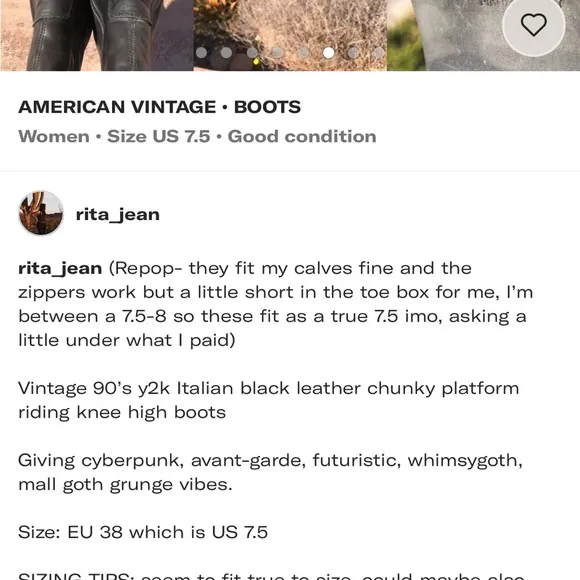Select the last photo carousel dot
Viewport: 580px width, 580px height.
tap(379, 53)
